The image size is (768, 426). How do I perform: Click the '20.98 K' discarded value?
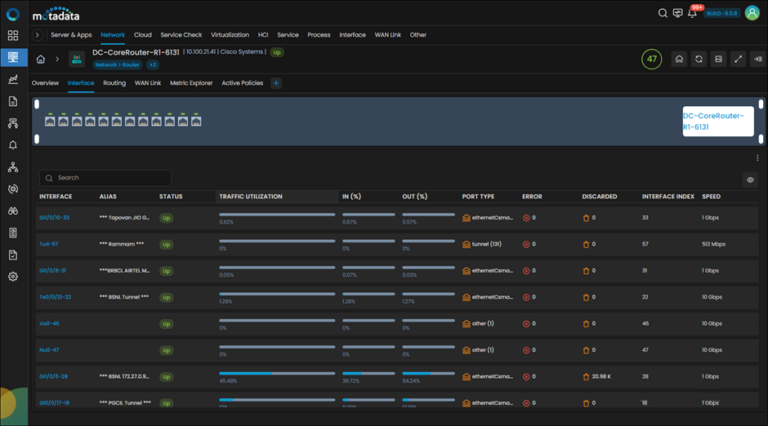(601, 377)
